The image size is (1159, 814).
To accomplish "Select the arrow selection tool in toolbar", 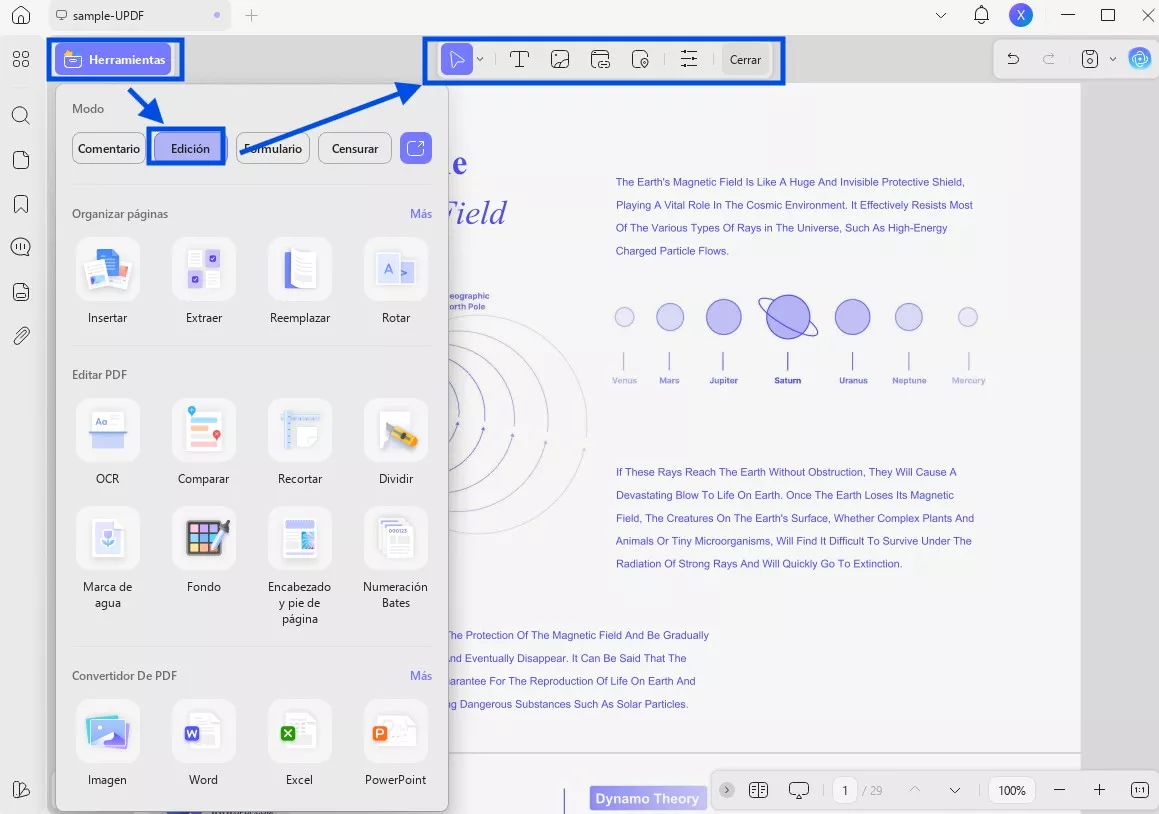I will (457, 60).
